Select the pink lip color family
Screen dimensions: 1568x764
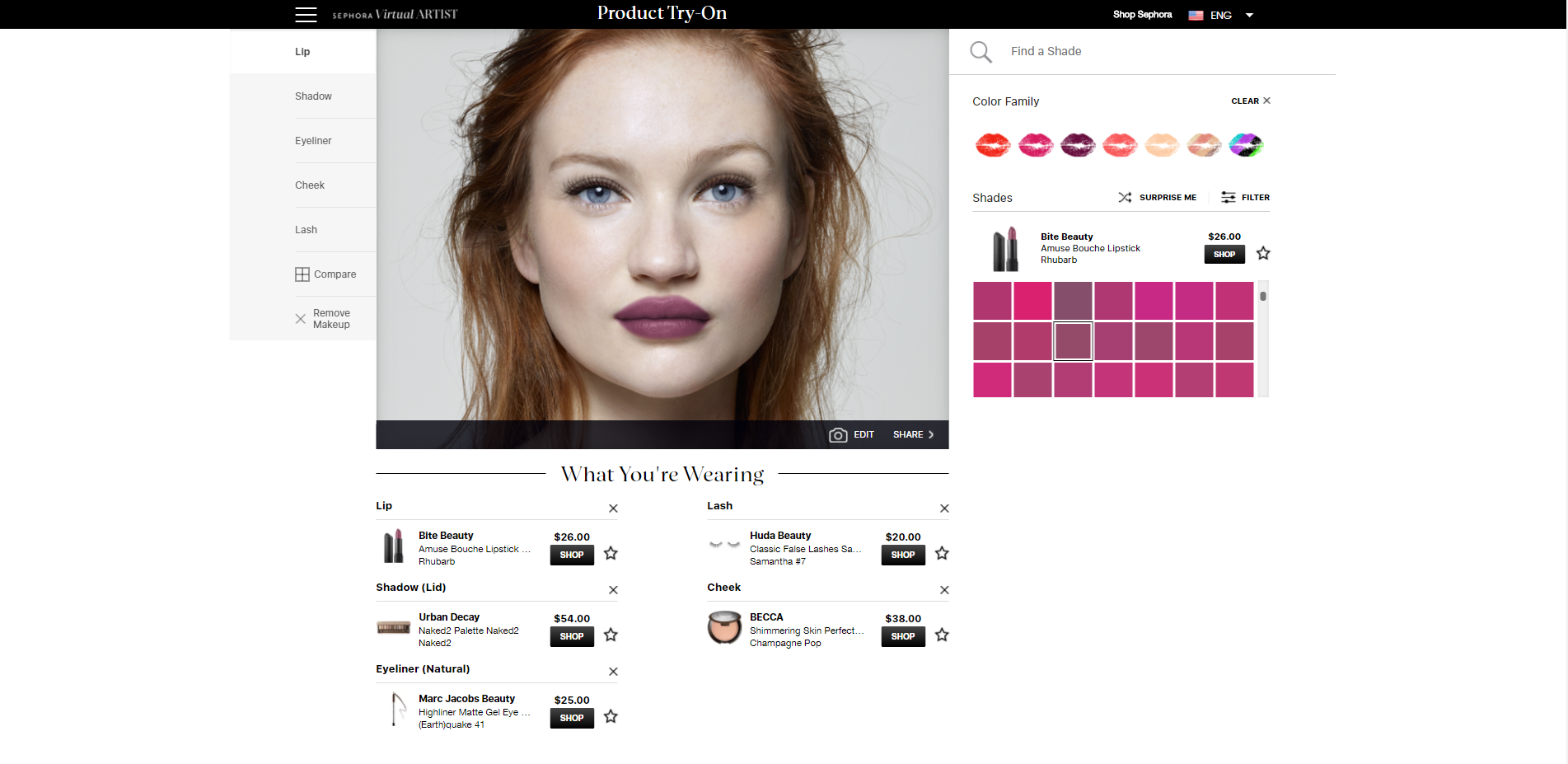[x=1036, y=145]
